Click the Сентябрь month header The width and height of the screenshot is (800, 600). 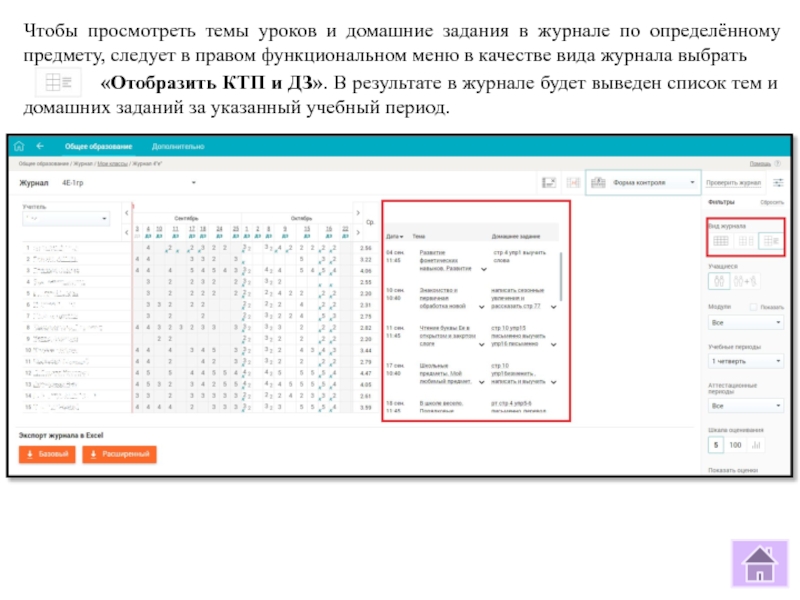[186, 218]
